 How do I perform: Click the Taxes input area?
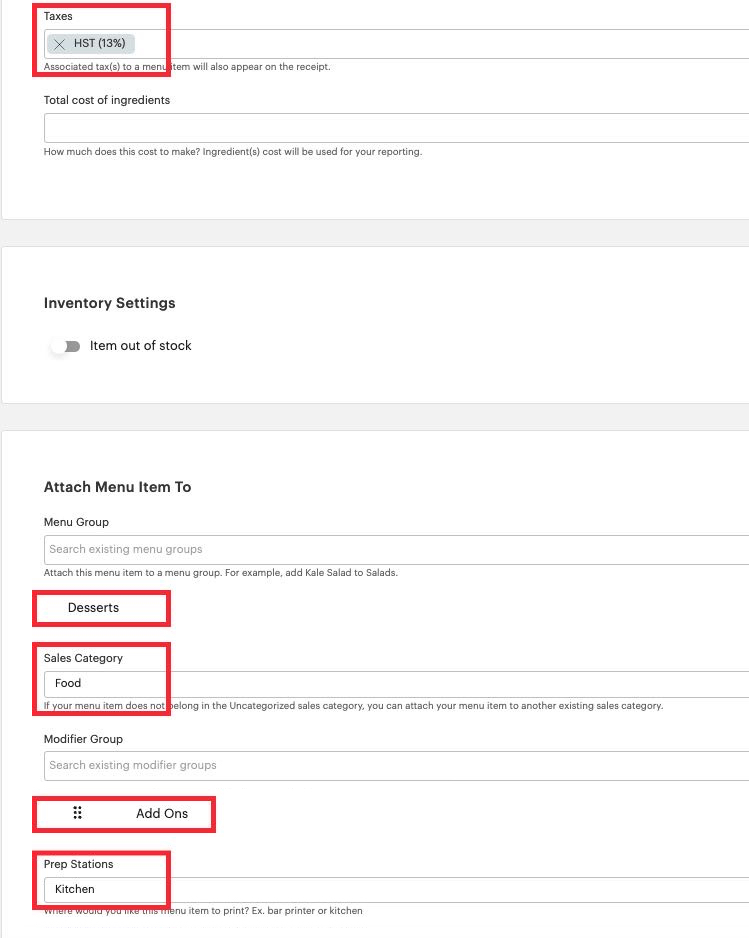300,43
